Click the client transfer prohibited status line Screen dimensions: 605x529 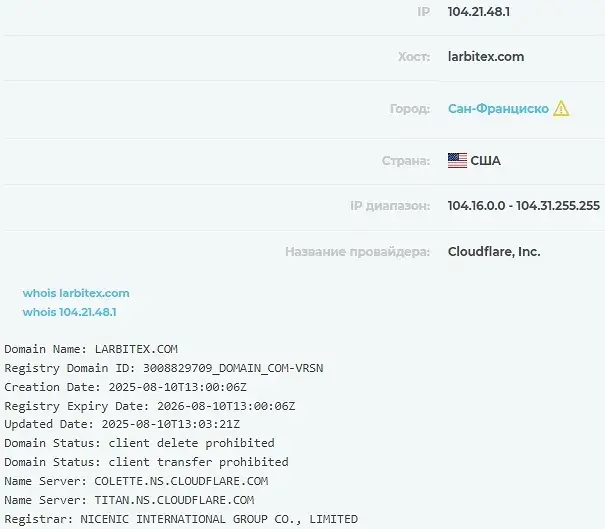click(x=146, y=462)
